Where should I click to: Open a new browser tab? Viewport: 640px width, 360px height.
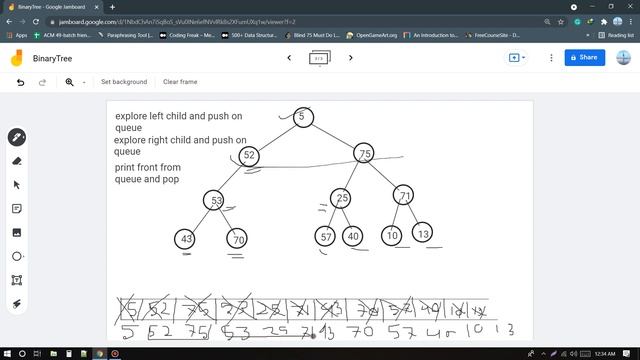(x=112, y=7)
